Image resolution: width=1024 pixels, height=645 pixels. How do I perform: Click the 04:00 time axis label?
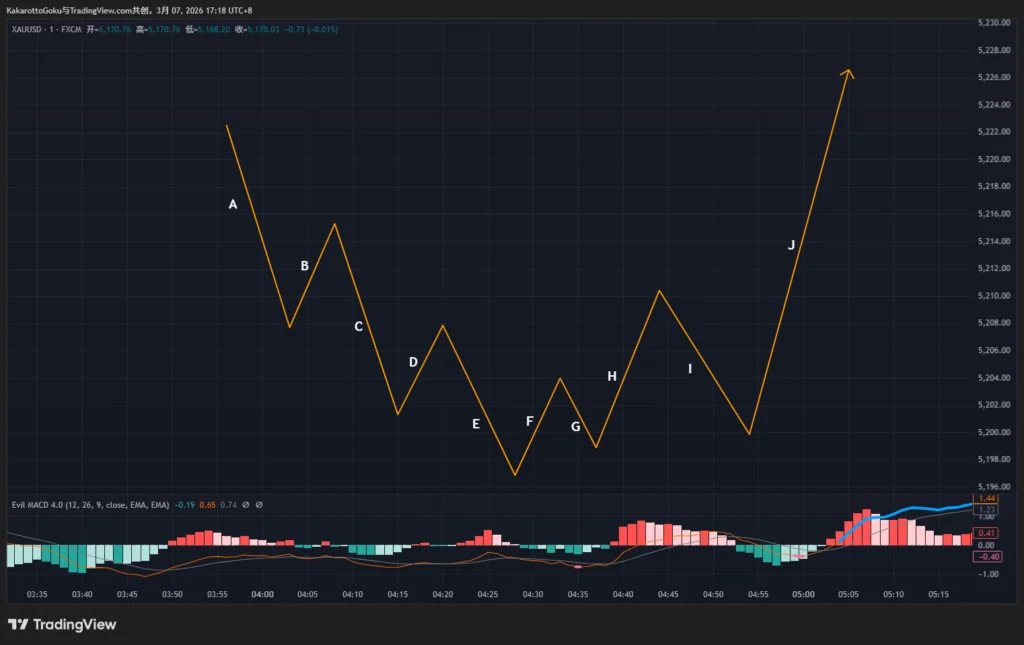click(263, 594)
